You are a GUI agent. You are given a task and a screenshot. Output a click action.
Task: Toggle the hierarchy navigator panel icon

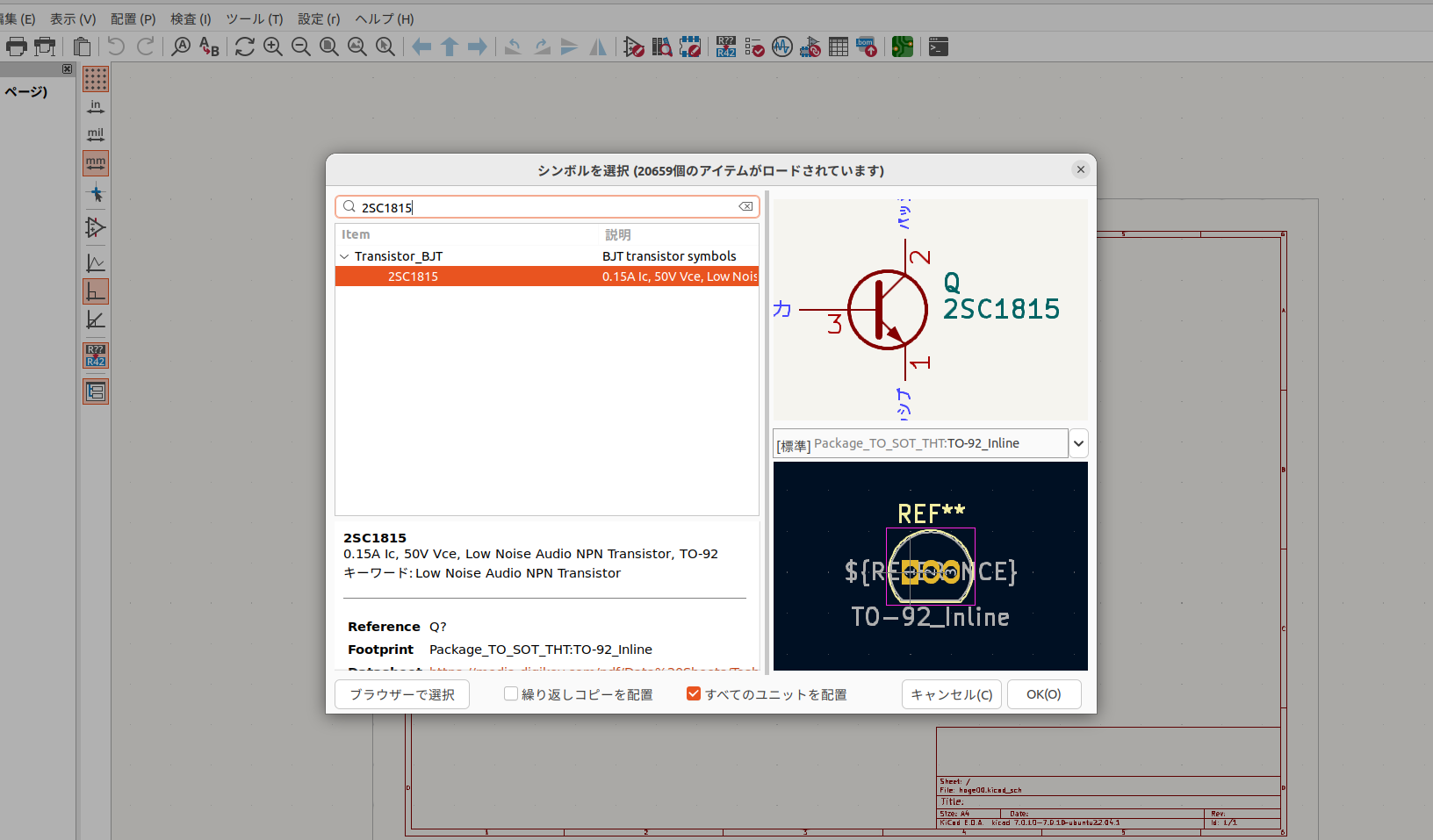(x=96, y=391)
